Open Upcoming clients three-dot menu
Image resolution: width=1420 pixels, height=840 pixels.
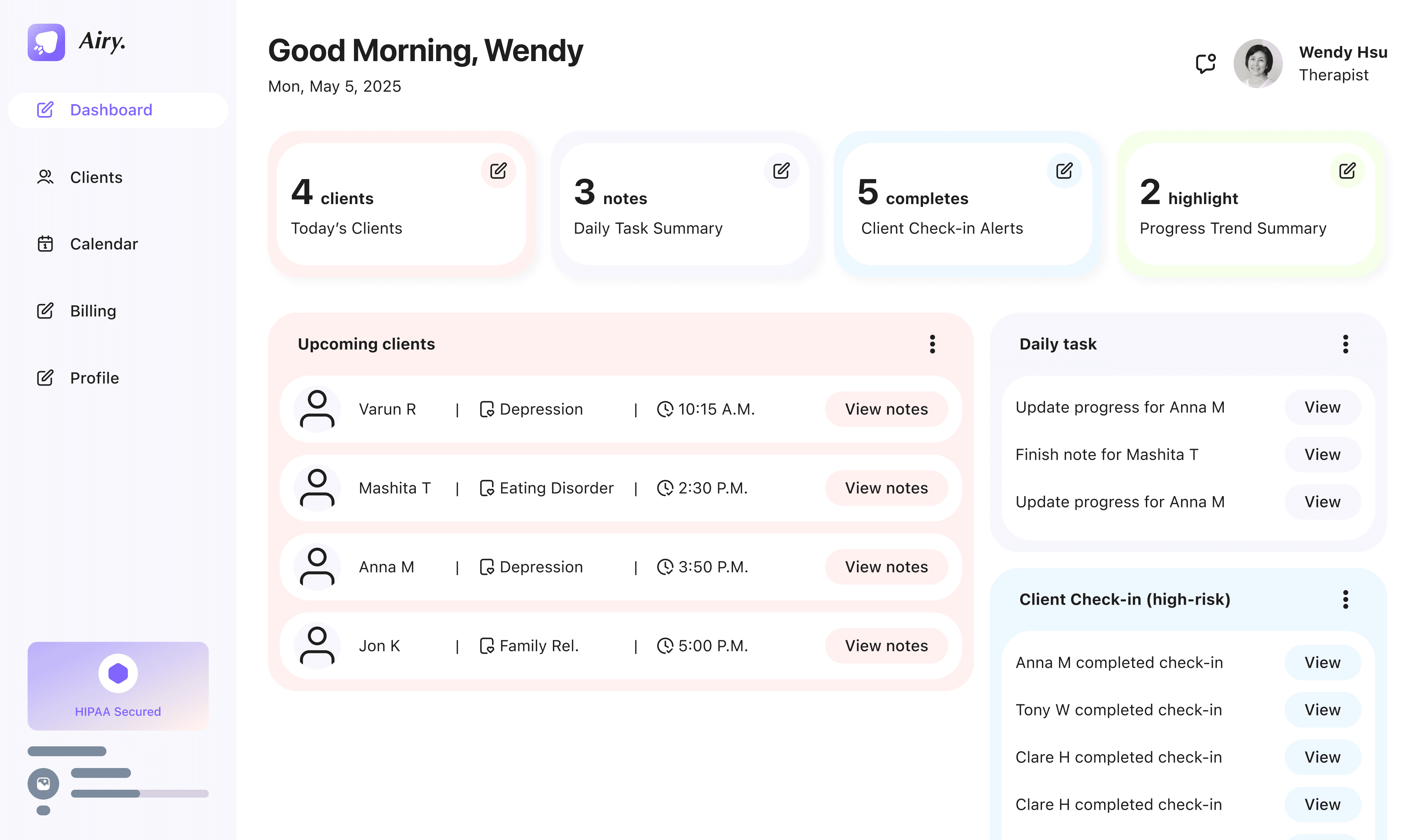(x=932, y=343)
